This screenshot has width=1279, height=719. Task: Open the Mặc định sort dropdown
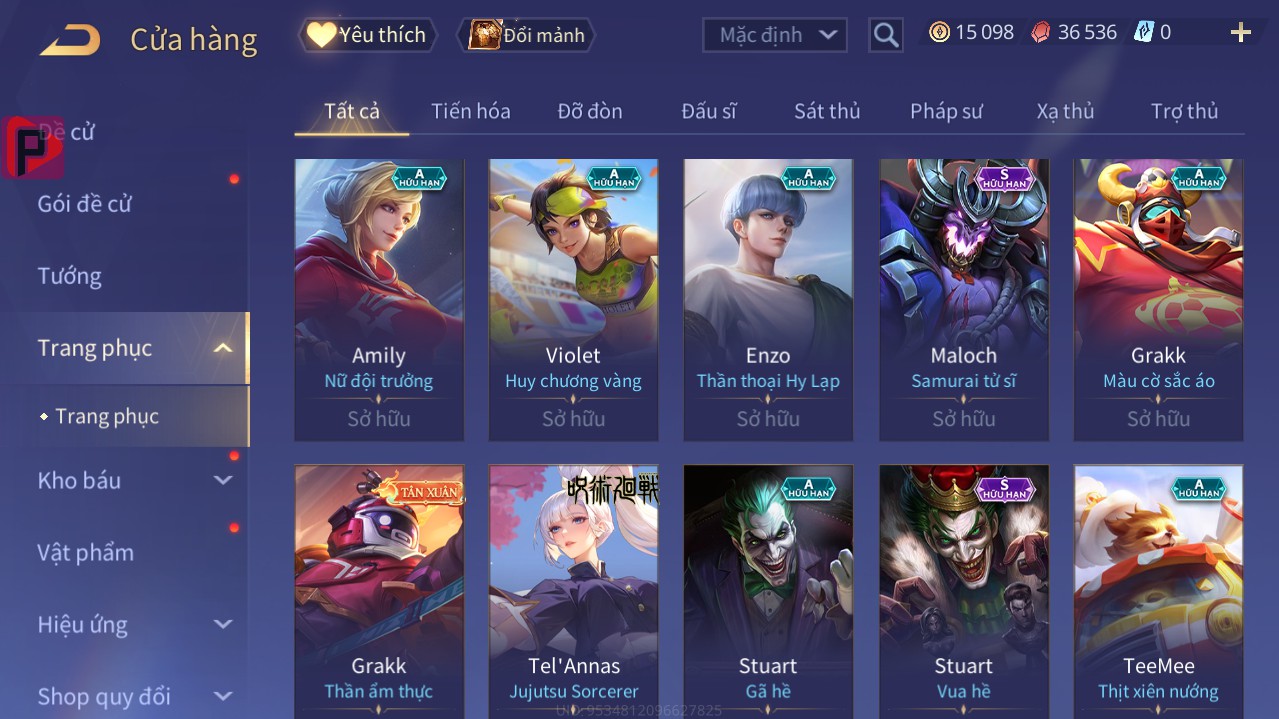pyautogui.click(x=775, y=35)
